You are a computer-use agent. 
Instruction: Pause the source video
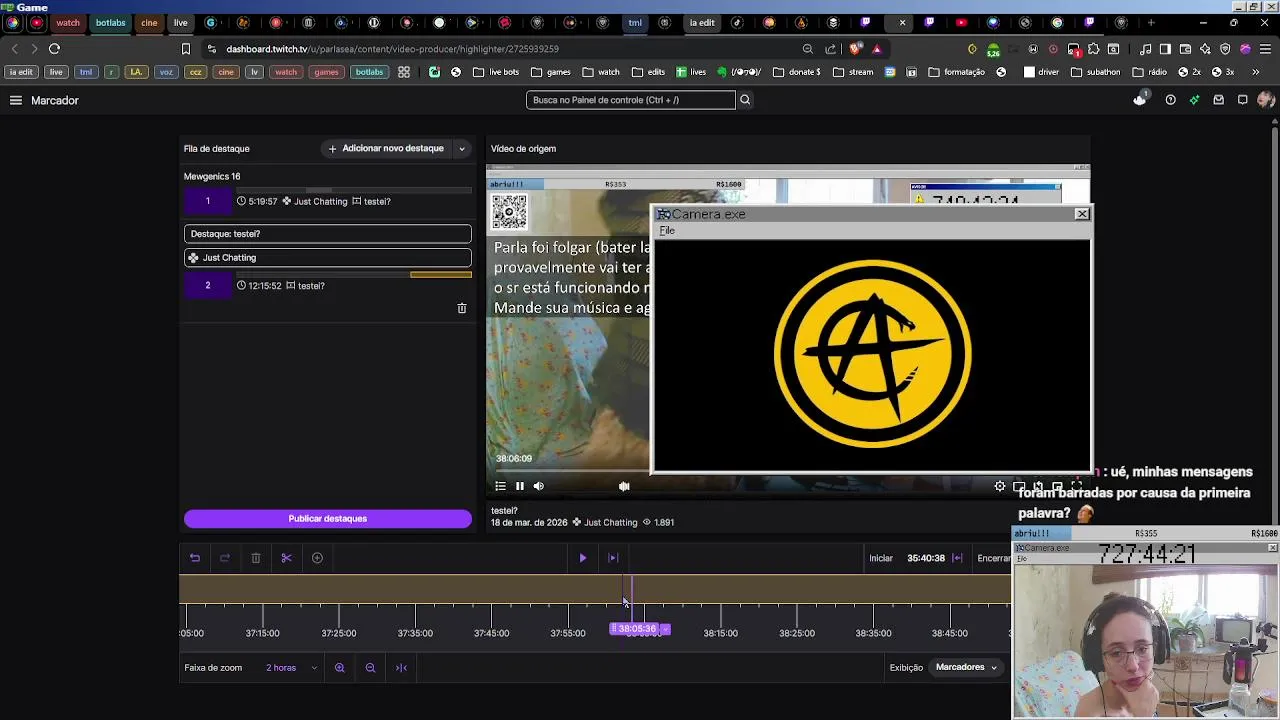coord(520,486)
